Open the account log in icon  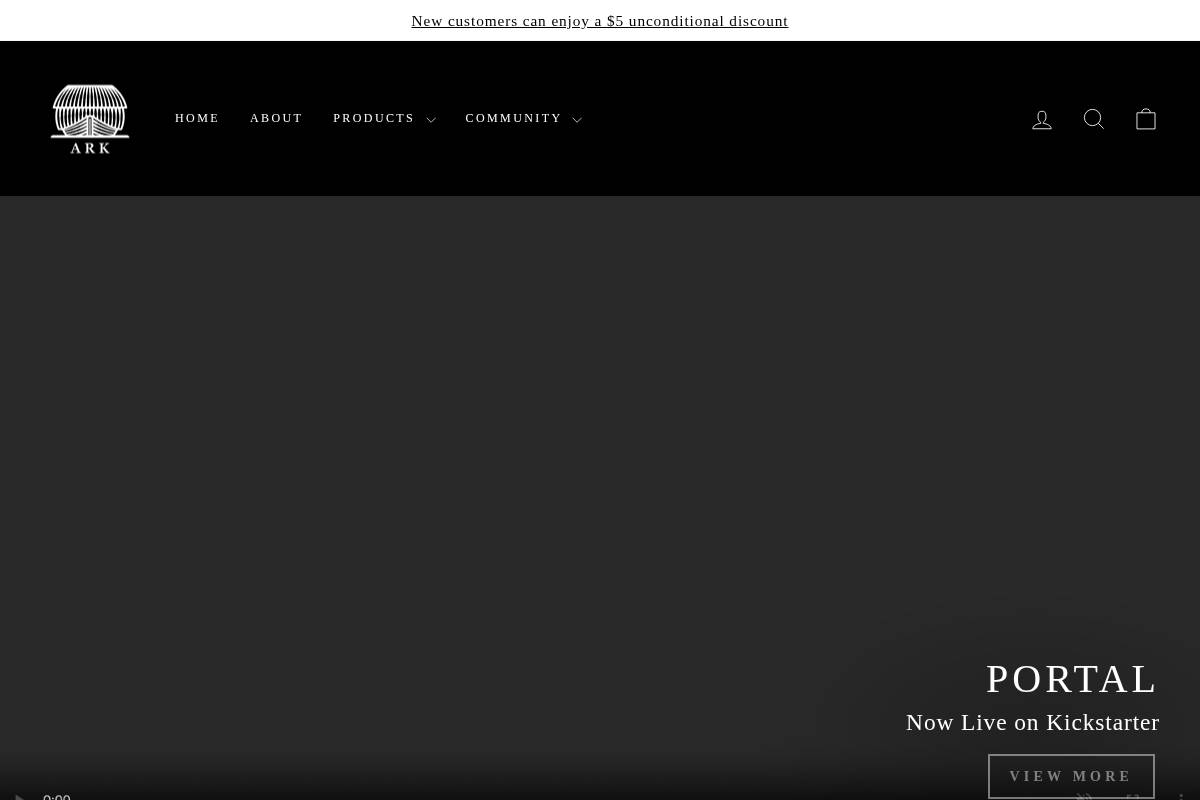[1042, 118]
